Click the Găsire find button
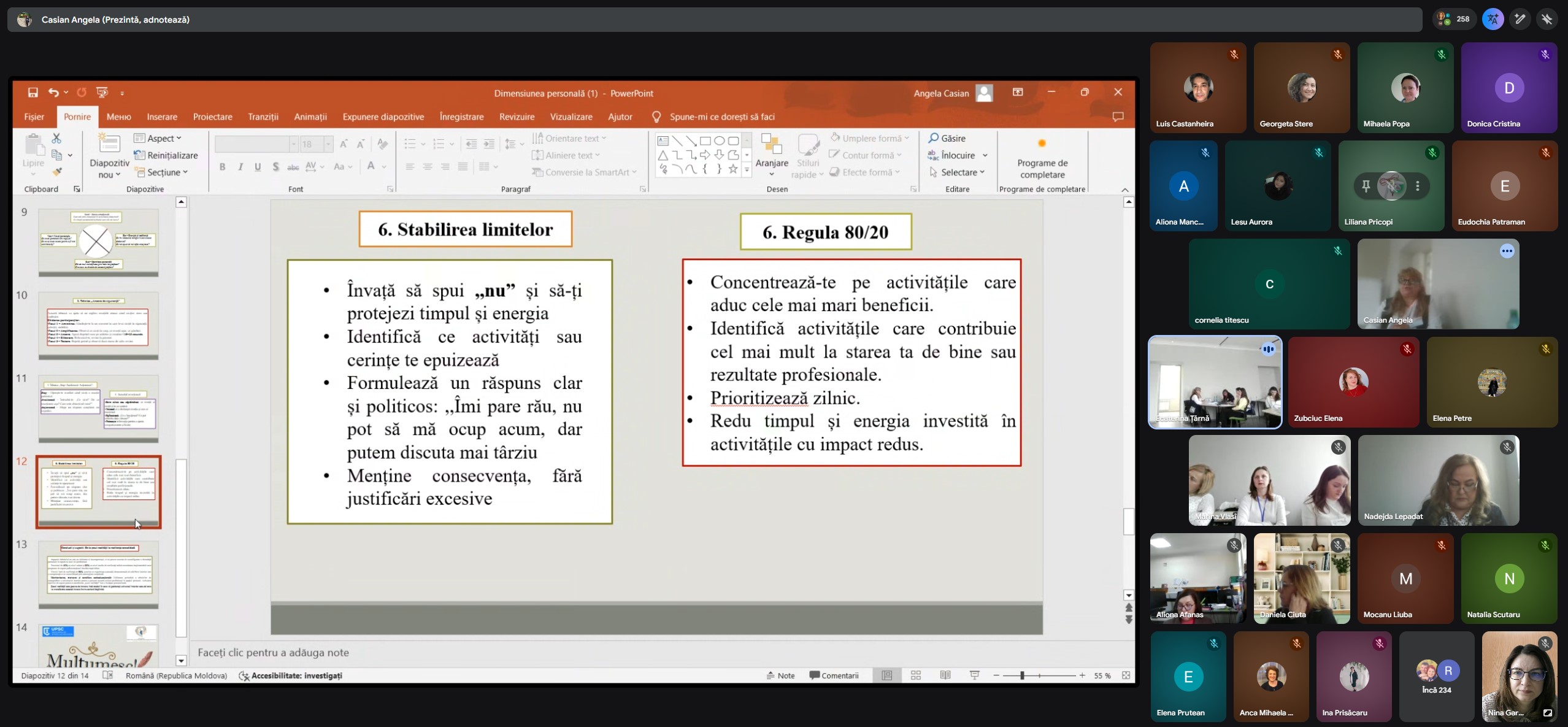This screenshot has height=727, width=1568. [x=947, y=139]
